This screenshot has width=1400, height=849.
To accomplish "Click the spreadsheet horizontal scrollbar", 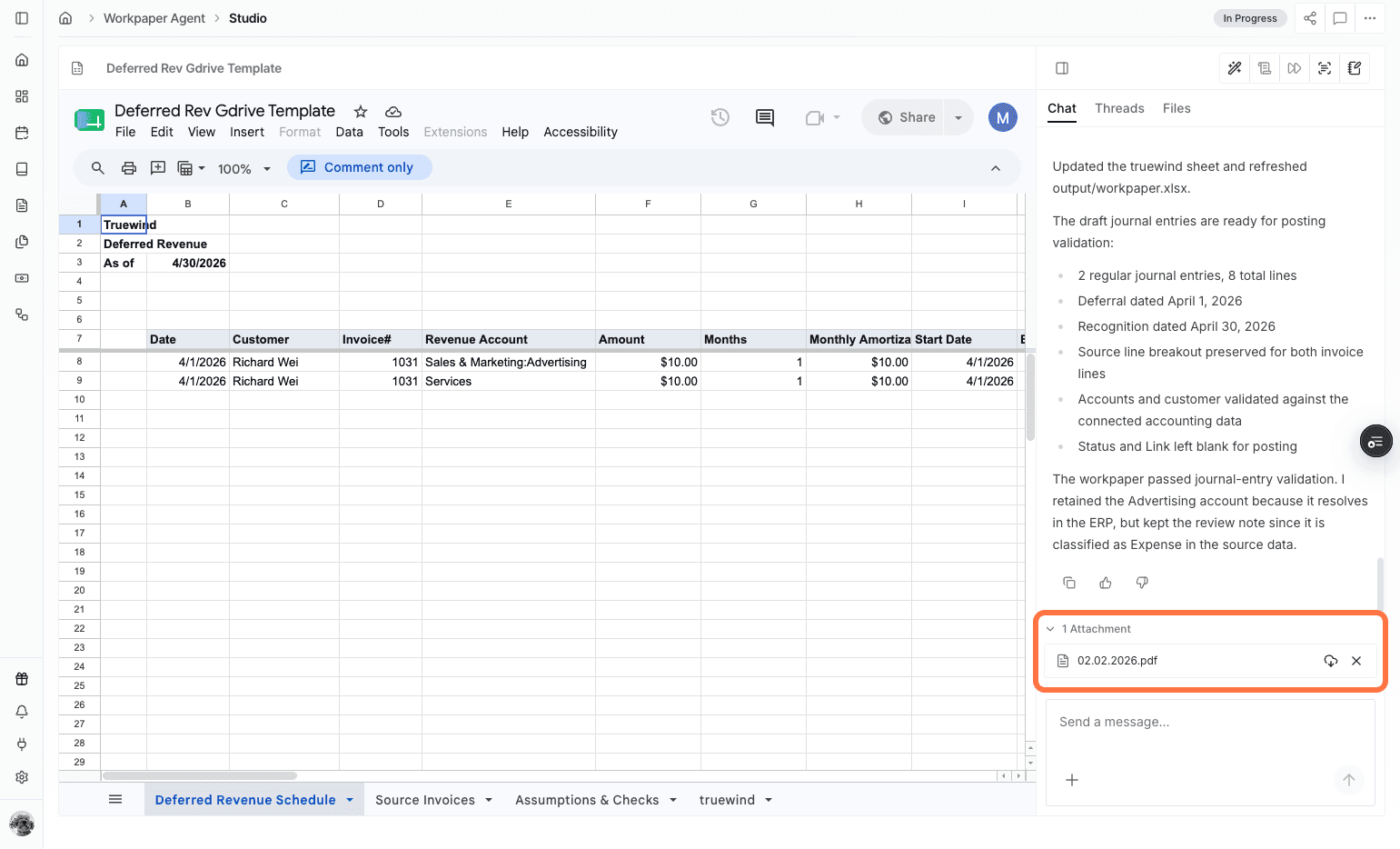I will [200, 775].
